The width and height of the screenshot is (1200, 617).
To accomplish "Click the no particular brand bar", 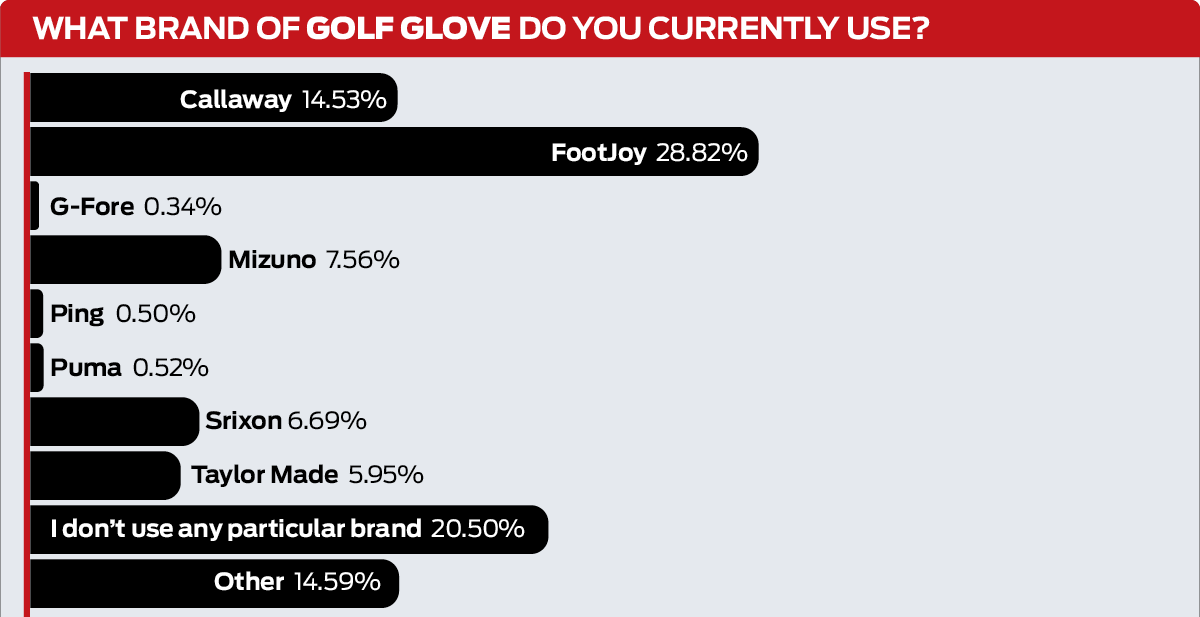I will (x=289, y=529).
